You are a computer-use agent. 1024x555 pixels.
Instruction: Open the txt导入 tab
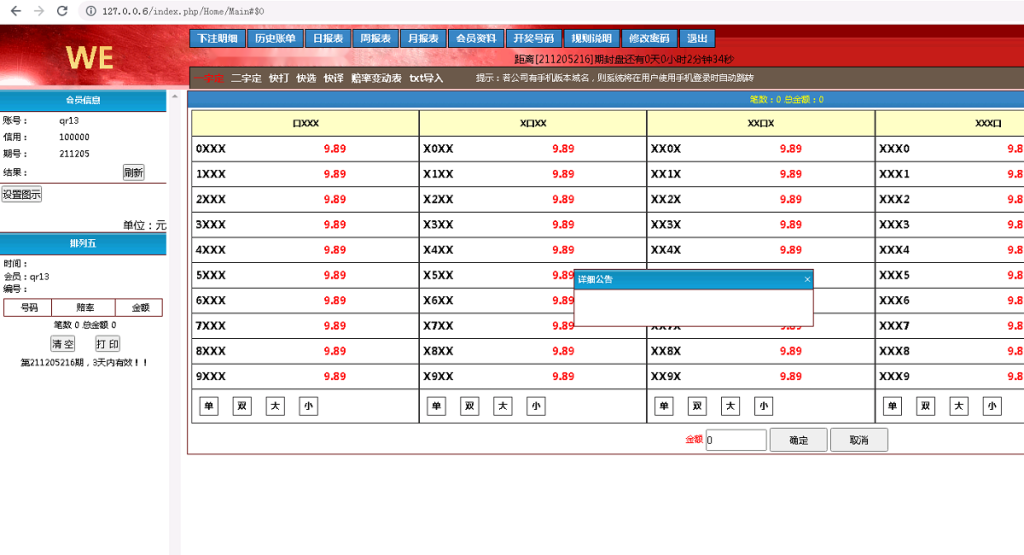(426, 78)
